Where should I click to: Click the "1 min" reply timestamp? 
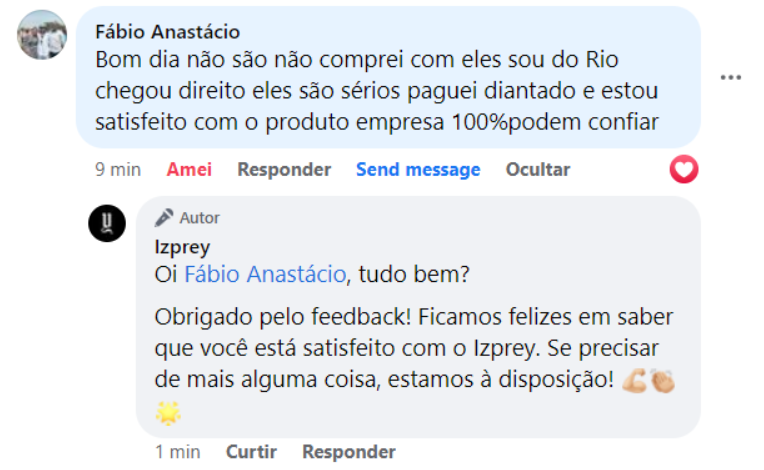[178, 452]
